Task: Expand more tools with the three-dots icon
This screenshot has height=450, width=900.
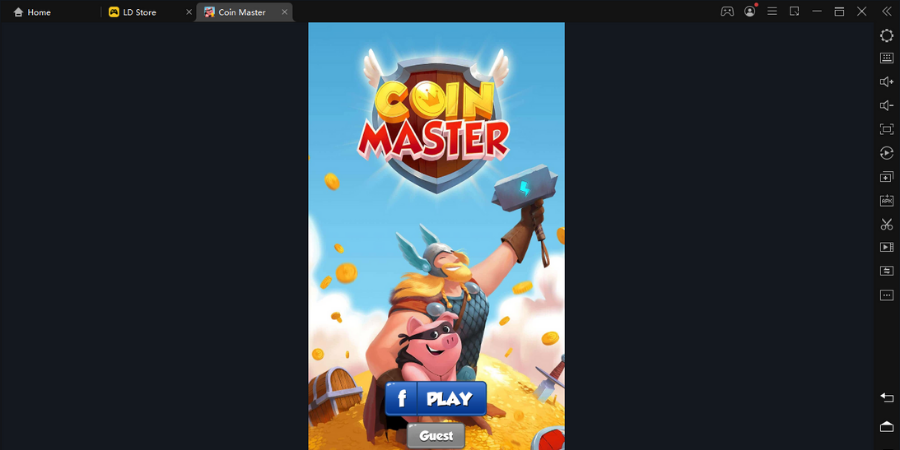Action: (x=886, y=295)
